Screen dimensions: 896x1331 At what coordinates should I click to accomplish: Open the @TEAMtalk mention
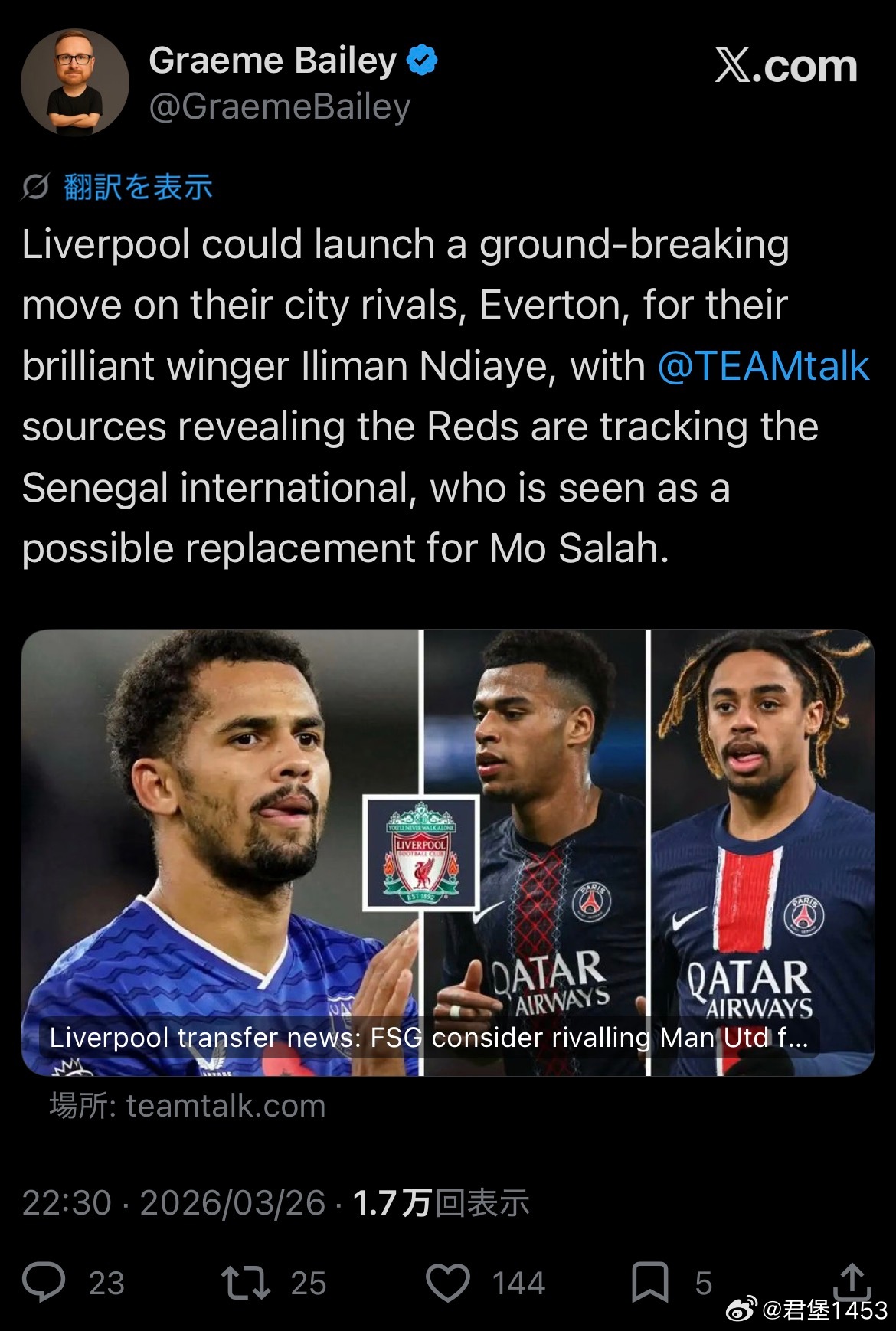764,366
